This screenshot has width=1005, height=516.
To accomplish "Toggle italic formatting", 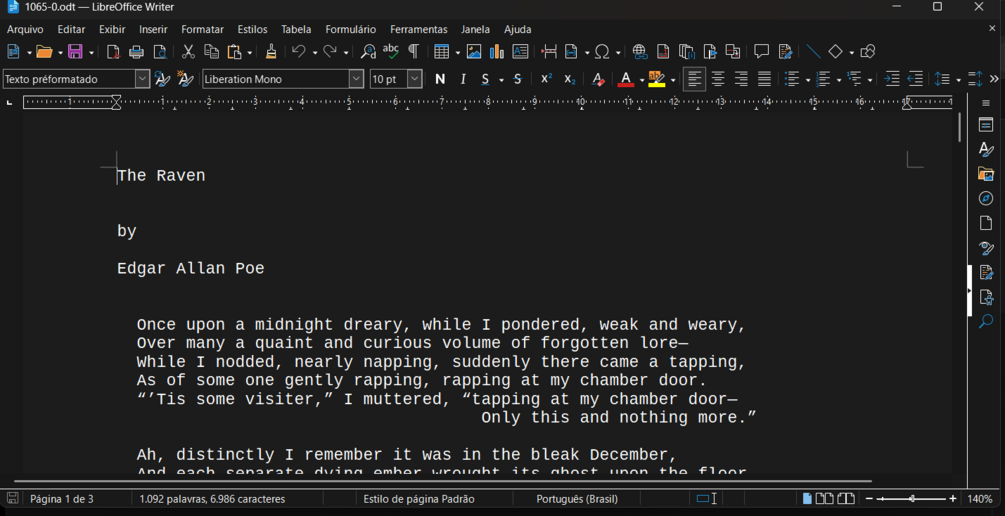I will [x=463, y=79].
